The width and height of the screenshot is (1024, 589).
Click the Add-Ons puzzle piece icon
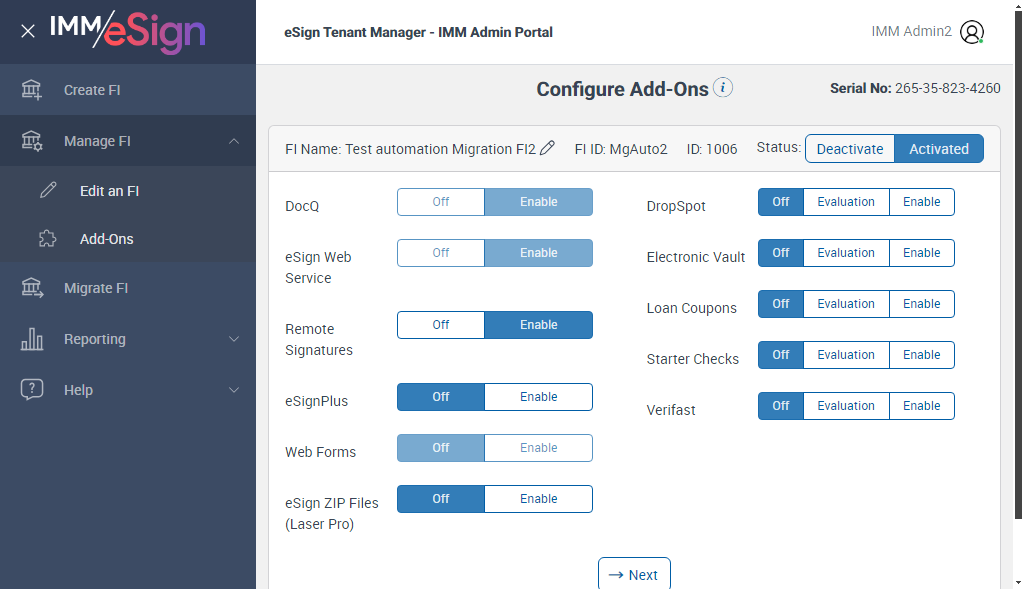pos(48,239)
